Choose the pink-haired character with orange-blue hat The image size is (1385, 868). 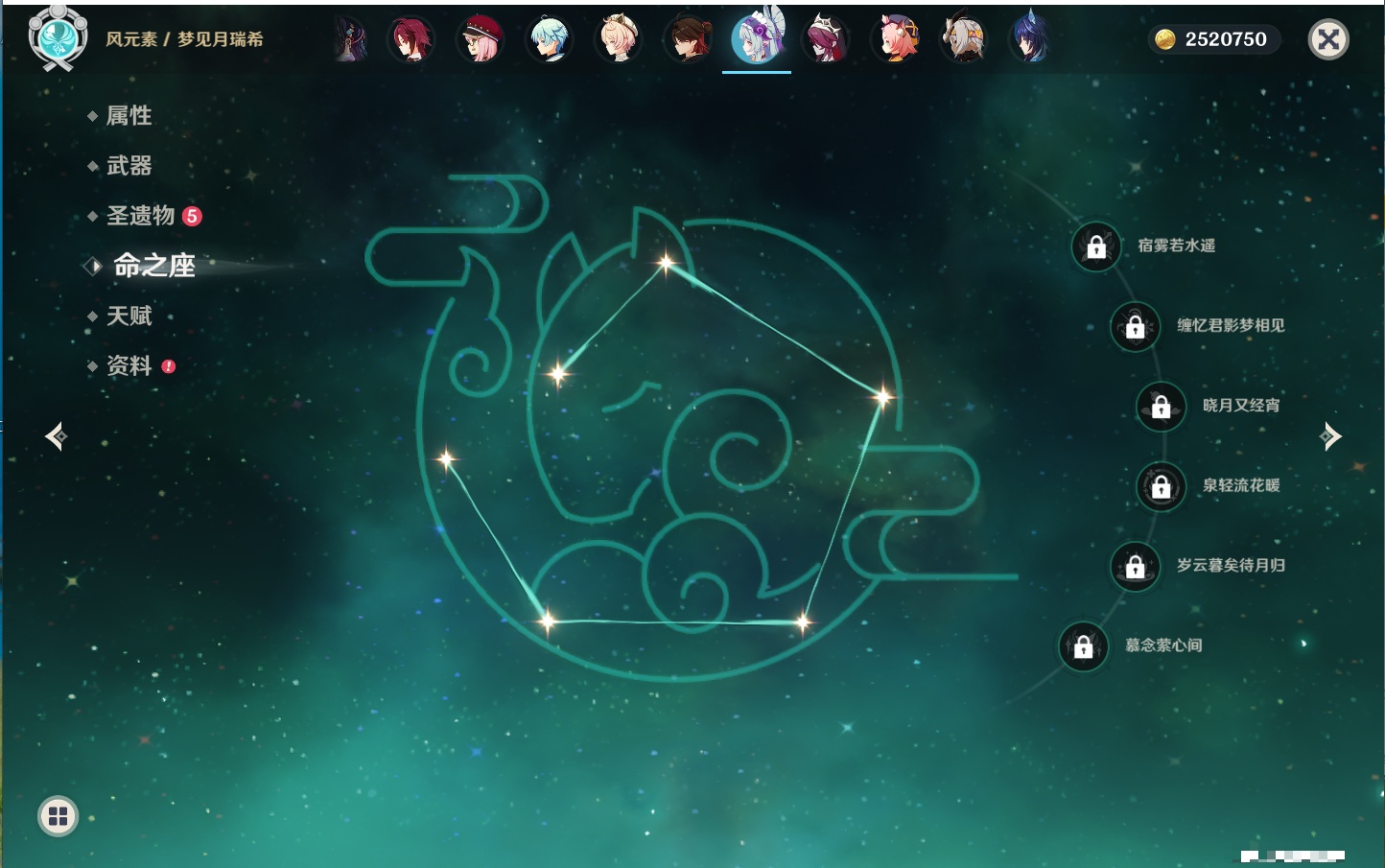pos(896,39)
